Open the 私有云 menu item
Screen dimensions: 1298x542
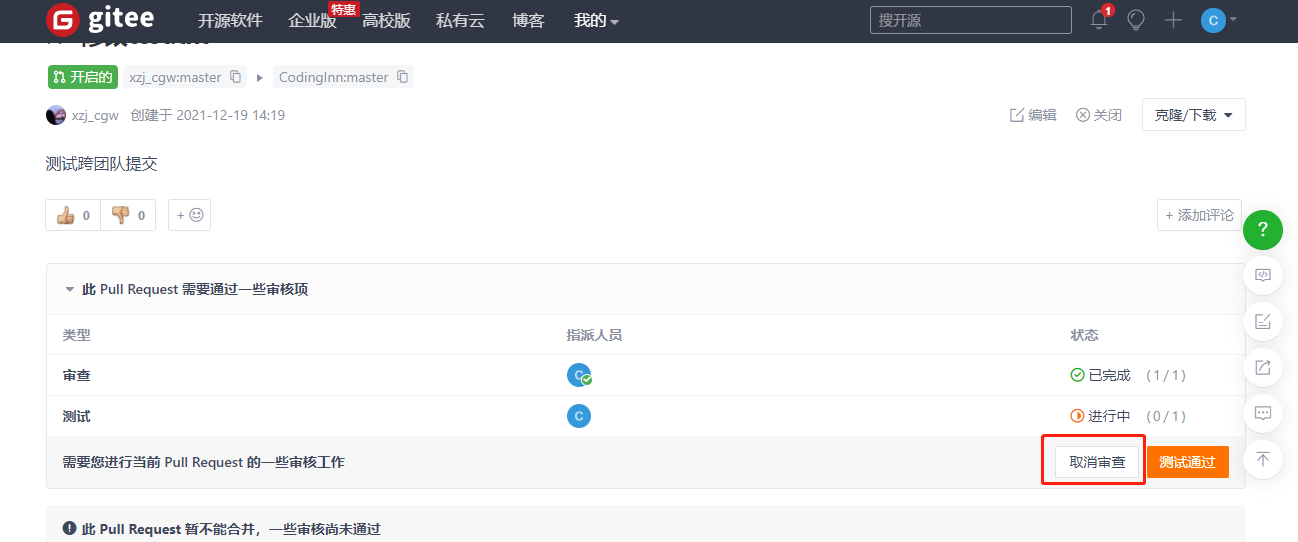pos(460,20)
